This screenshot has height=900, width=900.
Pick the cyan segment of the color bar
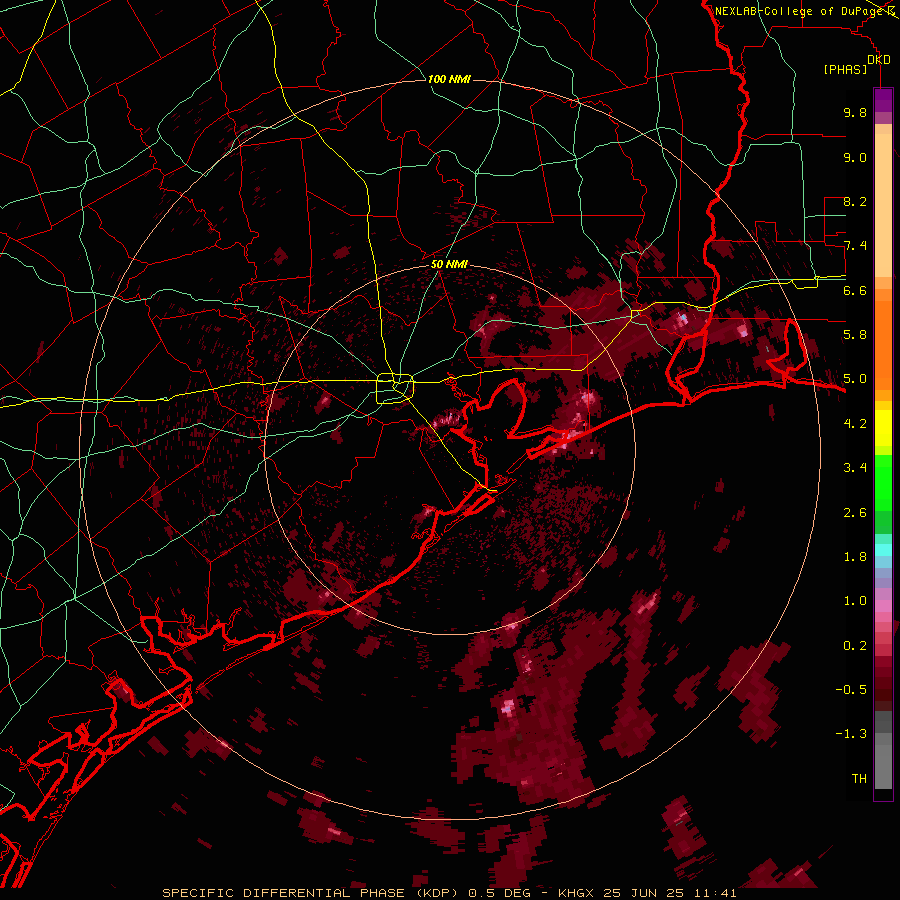click(883, 550)
